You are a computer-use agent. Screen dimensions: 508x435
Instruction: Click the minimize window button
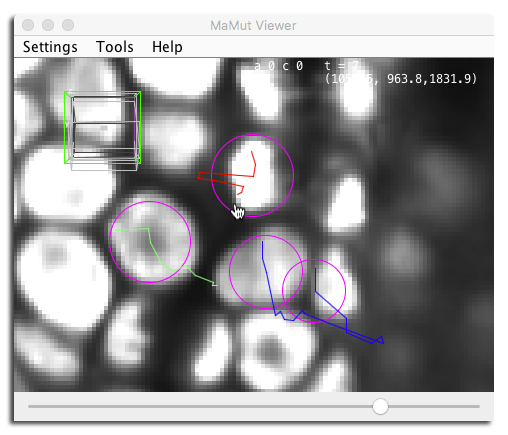pos(48,25)
